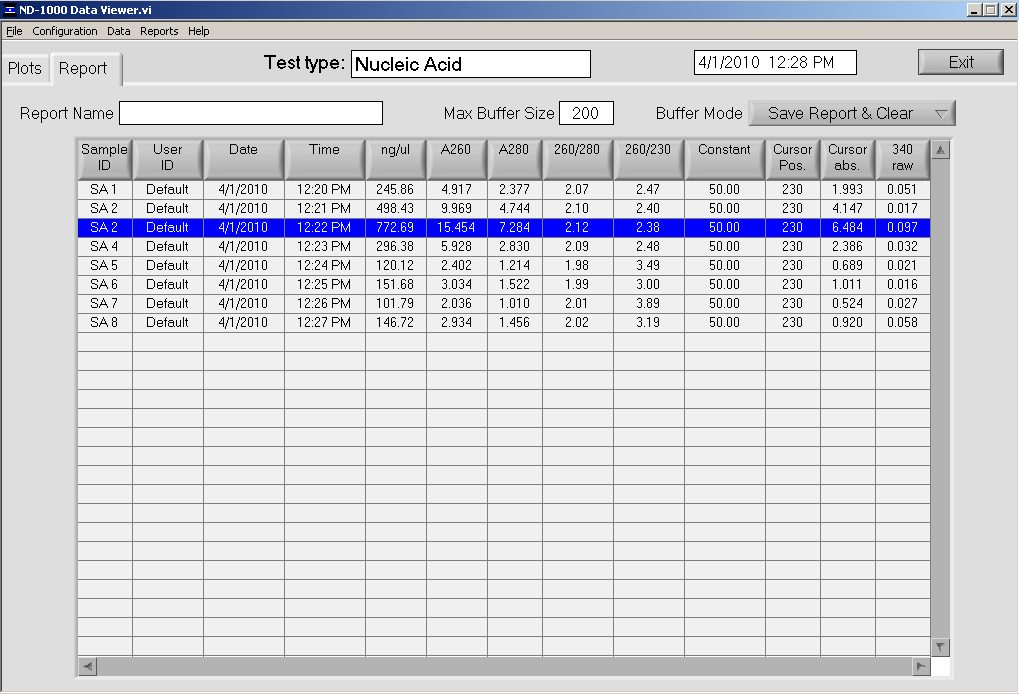Click the 260/230 value 3.89
The width and height of the screenshot is (1019, 694).
pos(648,303)
